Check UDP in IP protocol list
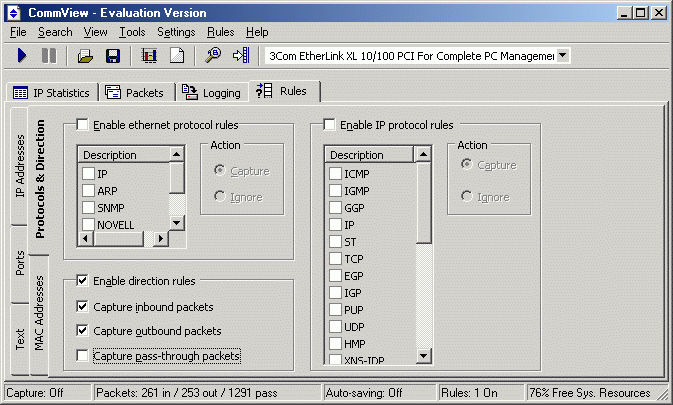The image size is (673, 405). coord(335,326)
